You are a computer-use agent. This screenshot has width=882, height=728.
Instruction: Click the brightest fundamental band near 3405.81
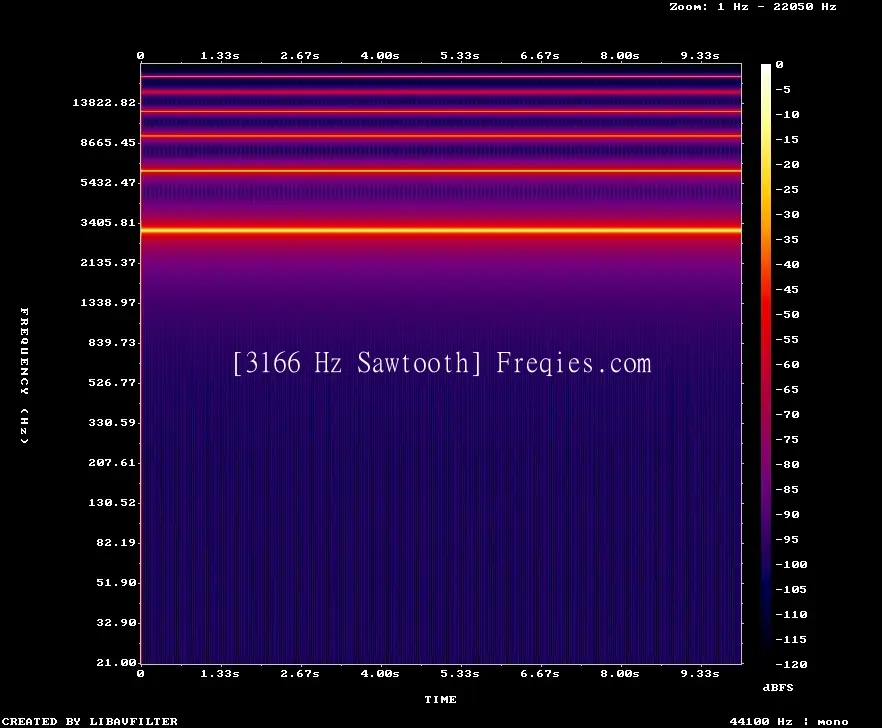(x=441, y=230)
